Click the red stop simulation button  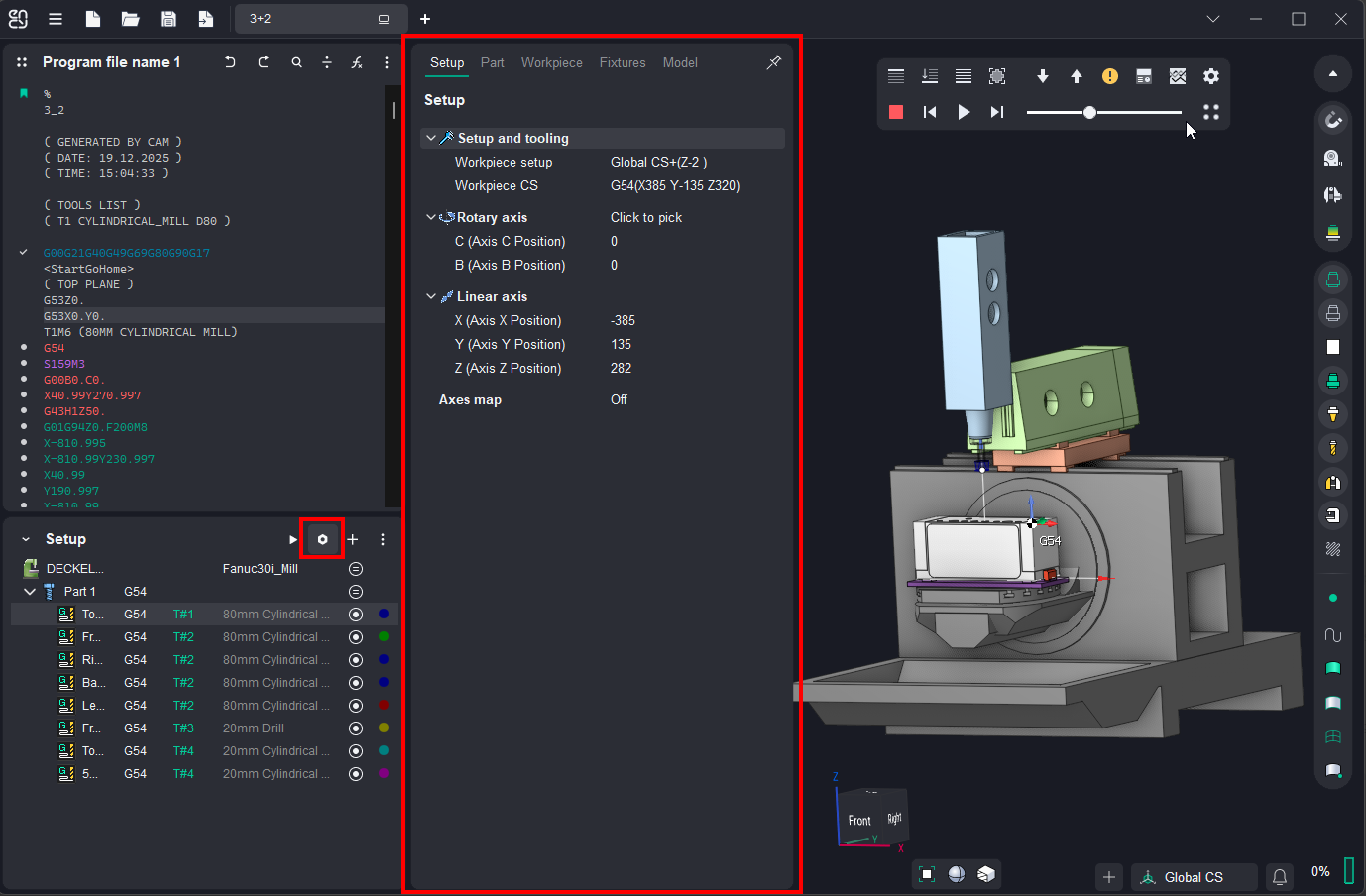[x=896, y=112]
